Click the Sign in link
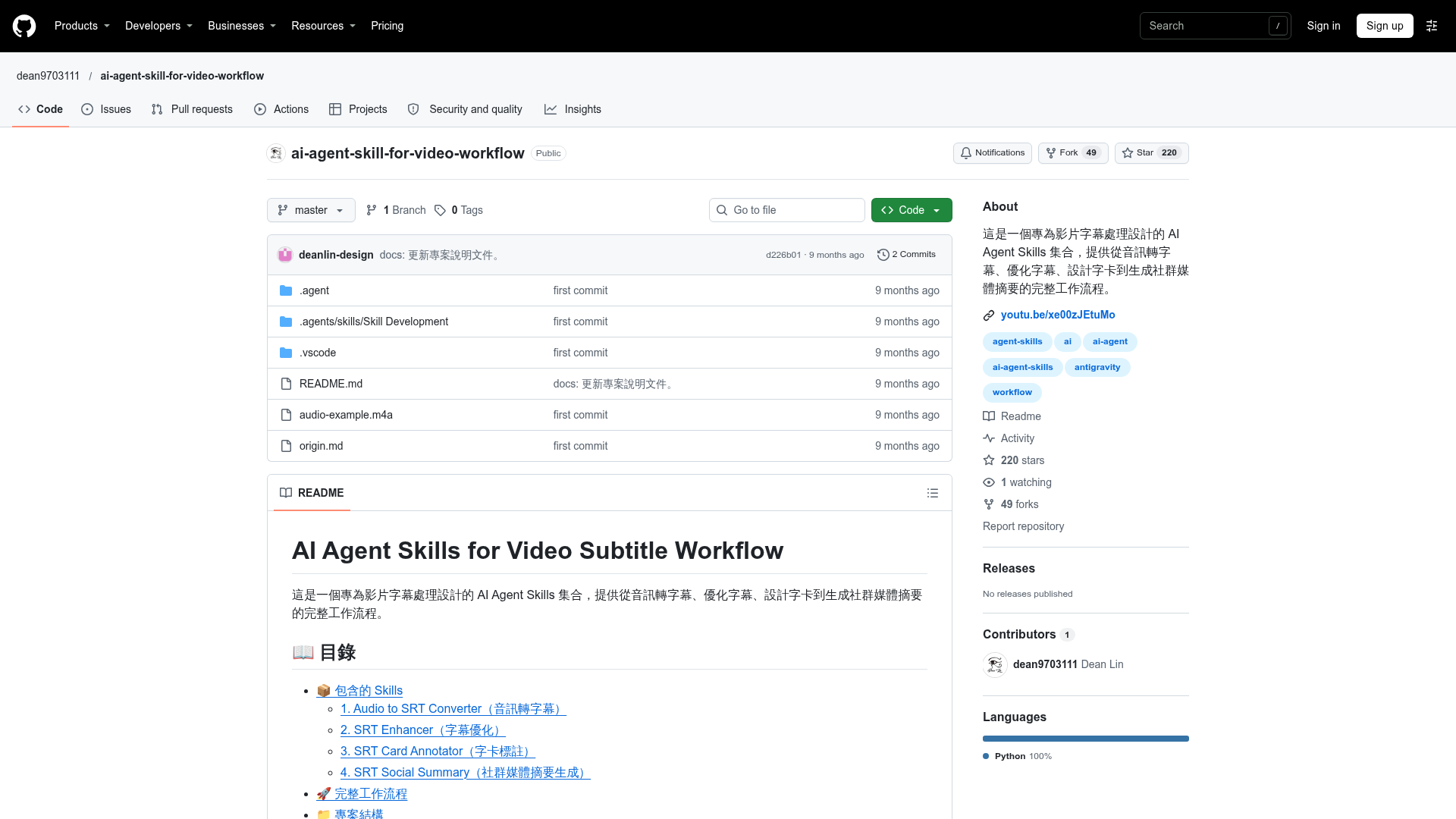This screenshot has height=819, width=1456. (x=1323, y=26)
